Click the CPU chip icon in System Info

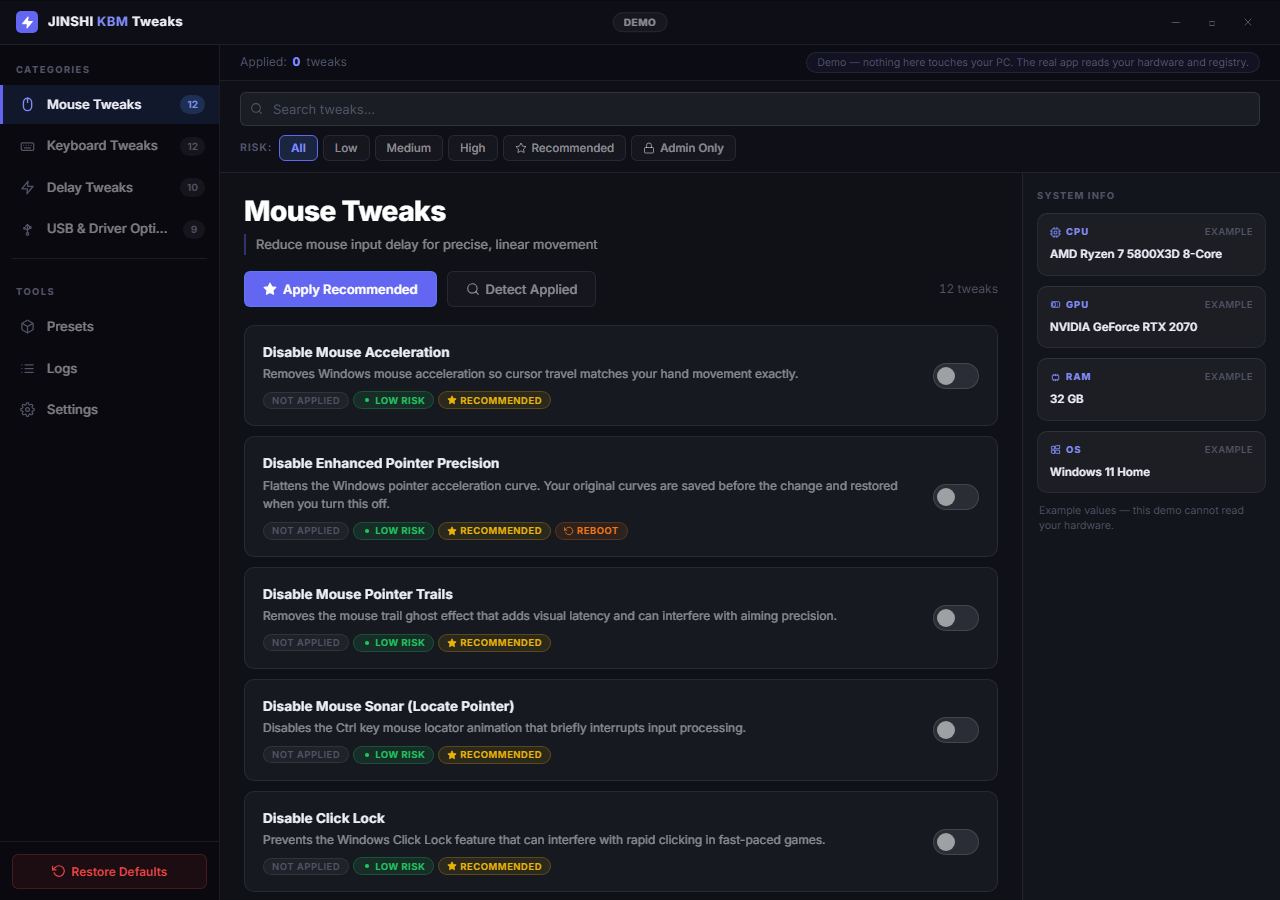coord(1055,232)
